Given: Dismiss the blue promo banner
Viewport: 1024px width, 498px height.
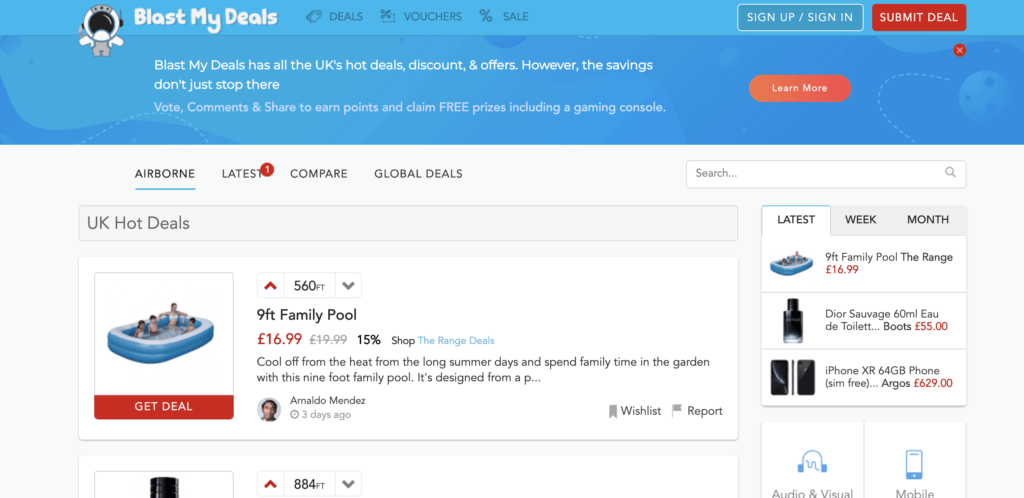Looking at the screenshot, I should (x=959, y=50).
